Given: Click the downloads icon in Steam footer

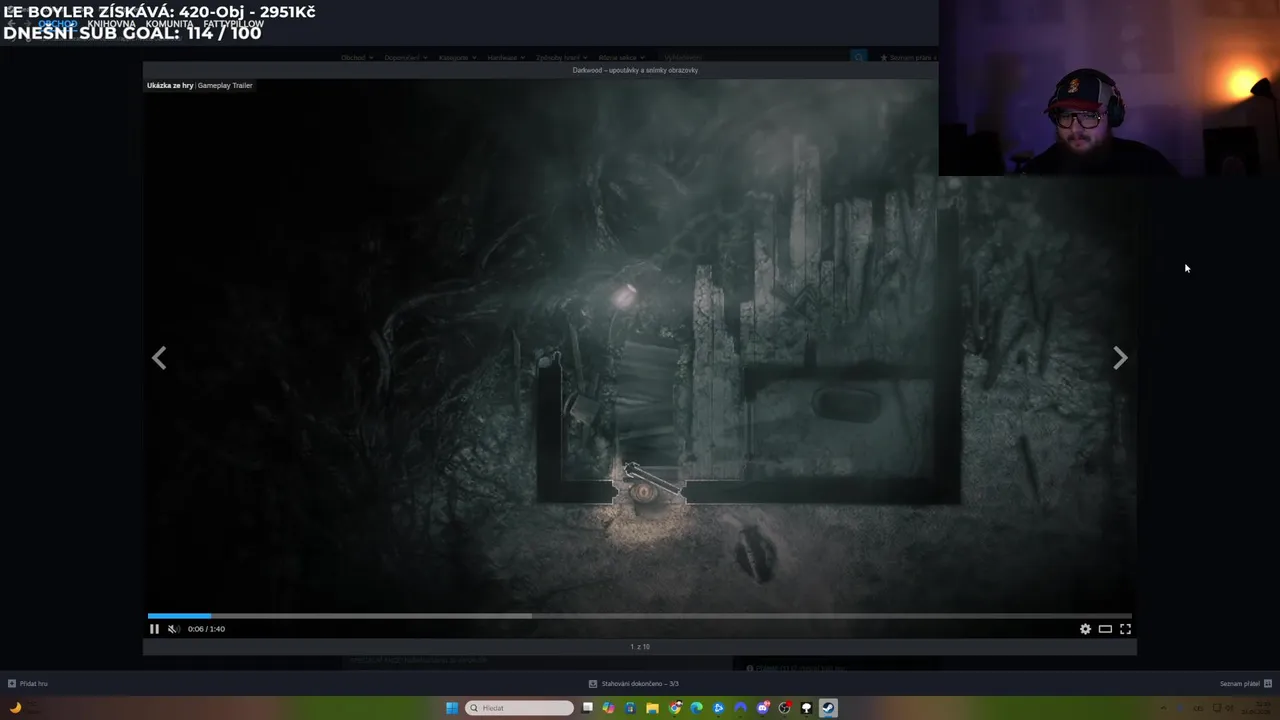Looking at the screenshot, I should point(593,684).
